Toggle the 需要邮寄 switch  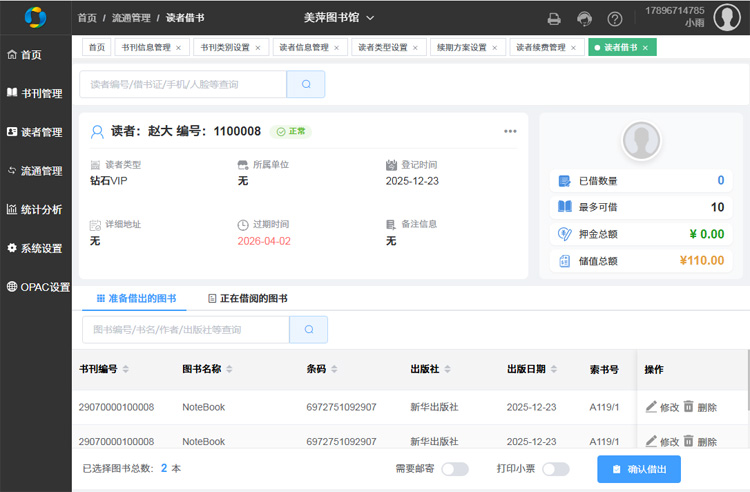pyautogui.click(x=454, y=469)
